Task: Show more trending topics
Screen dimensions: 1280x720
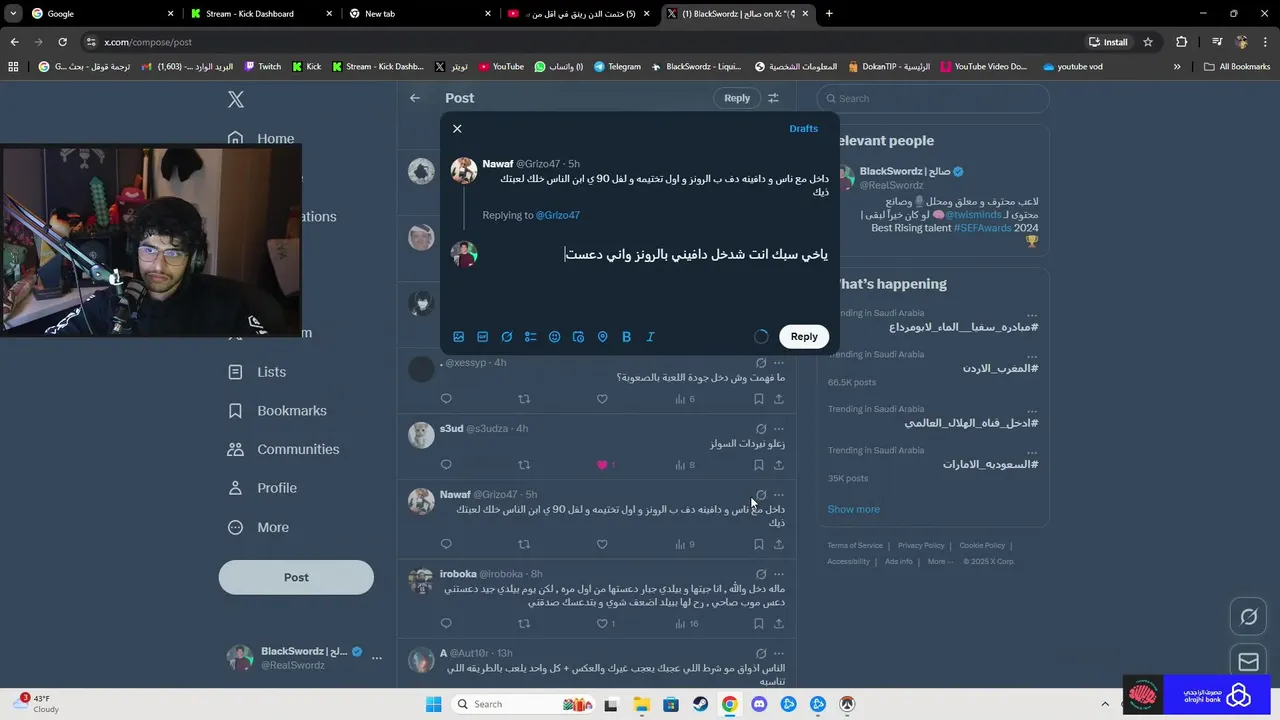Action: tap(854, 509)
